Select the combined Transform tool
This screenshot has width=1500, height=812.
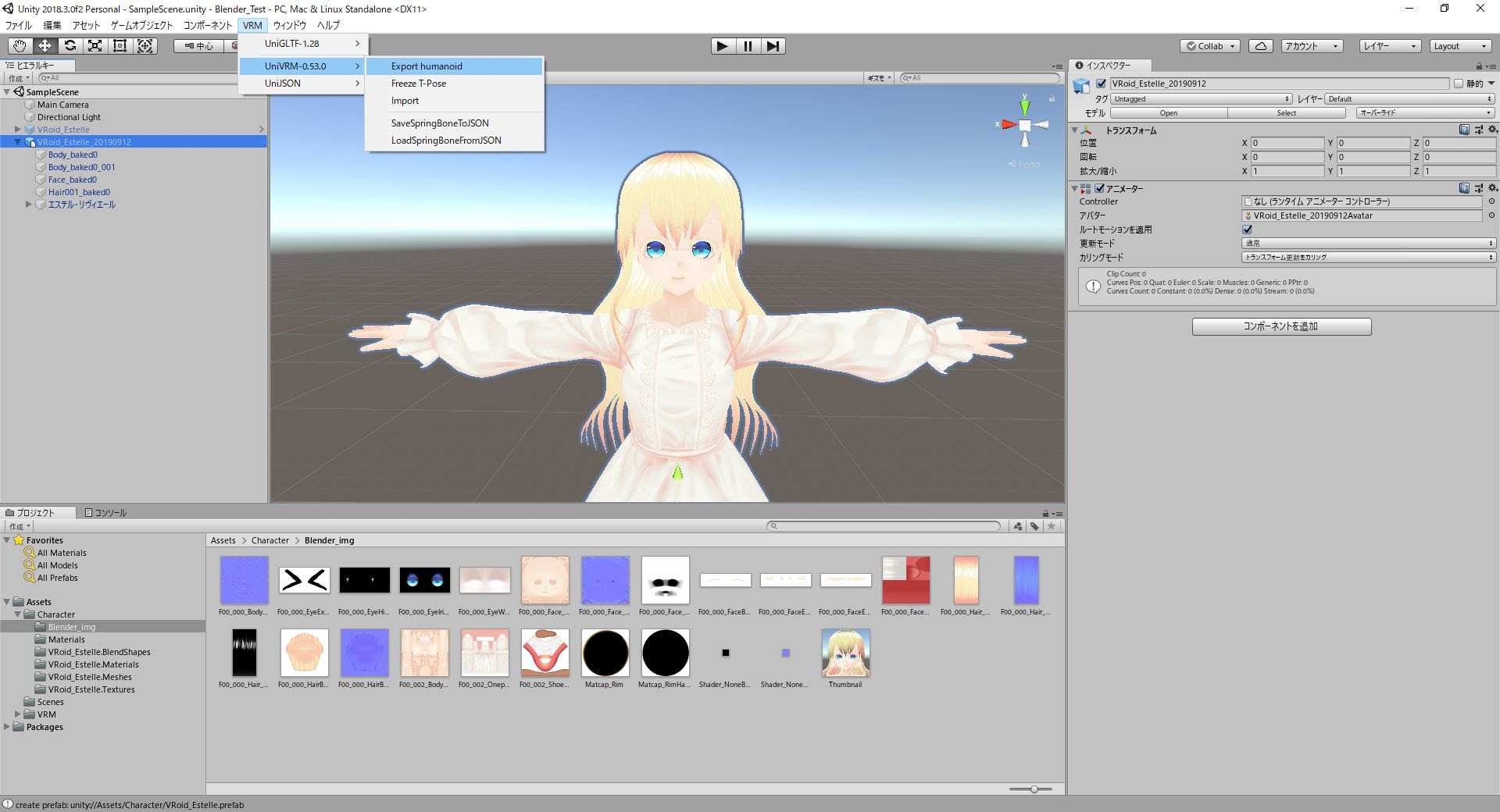pos(145,46)
